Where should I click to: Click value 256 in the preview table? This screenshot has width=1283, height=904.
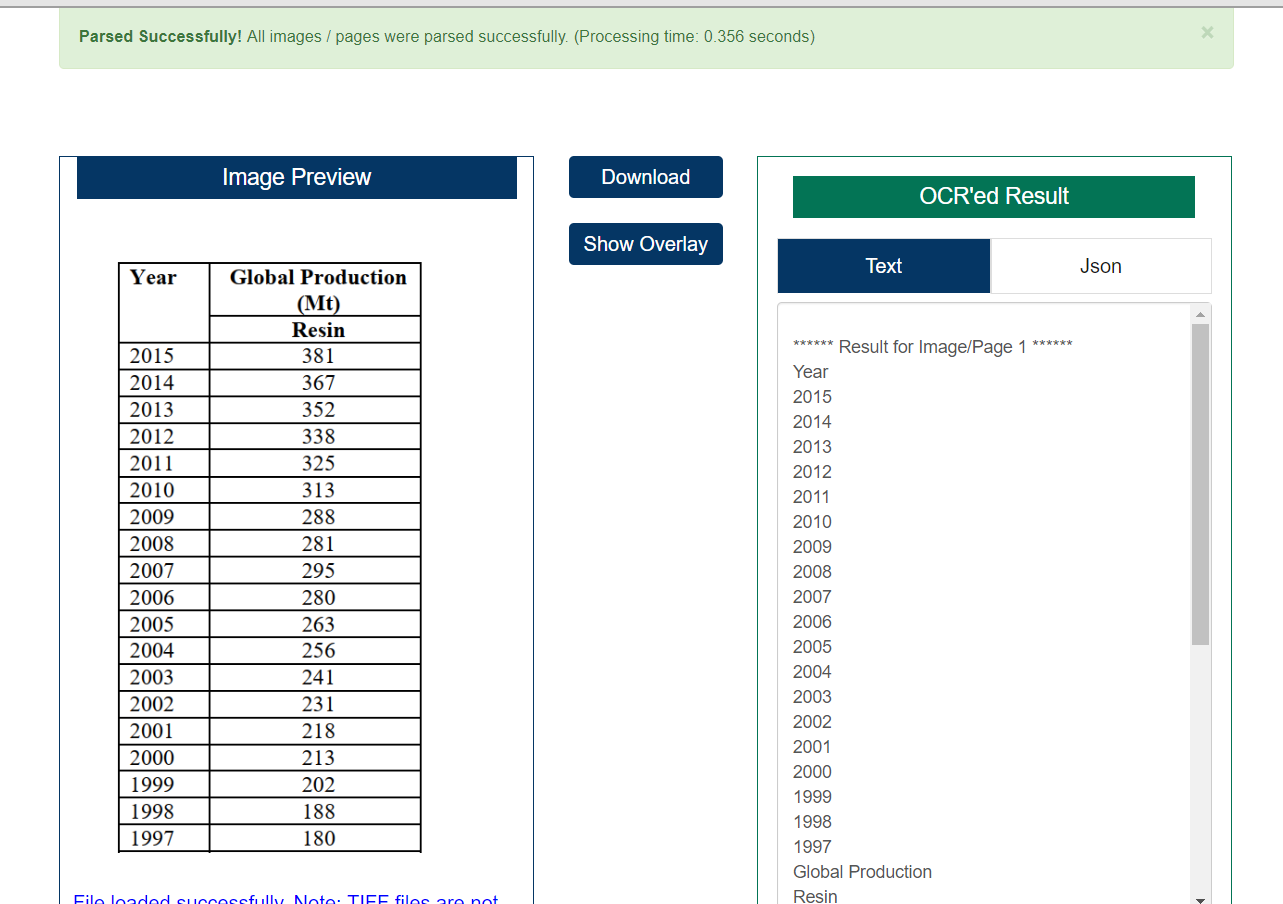318,651
